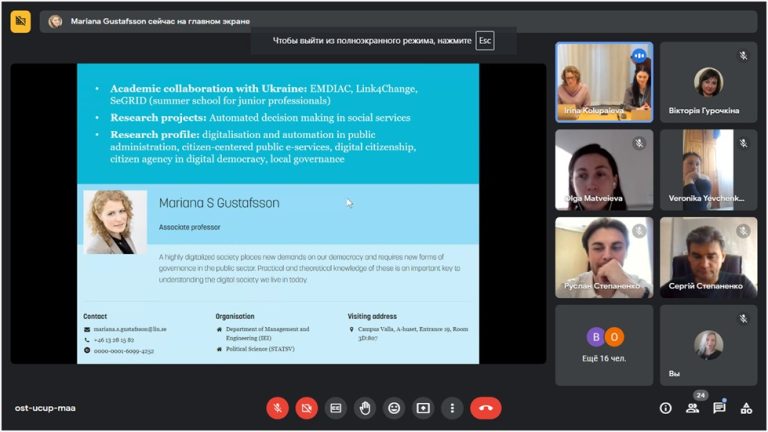
Task: Select Вікторія Гурочкіна's participant tile
Action: click(x=708, y=82)
